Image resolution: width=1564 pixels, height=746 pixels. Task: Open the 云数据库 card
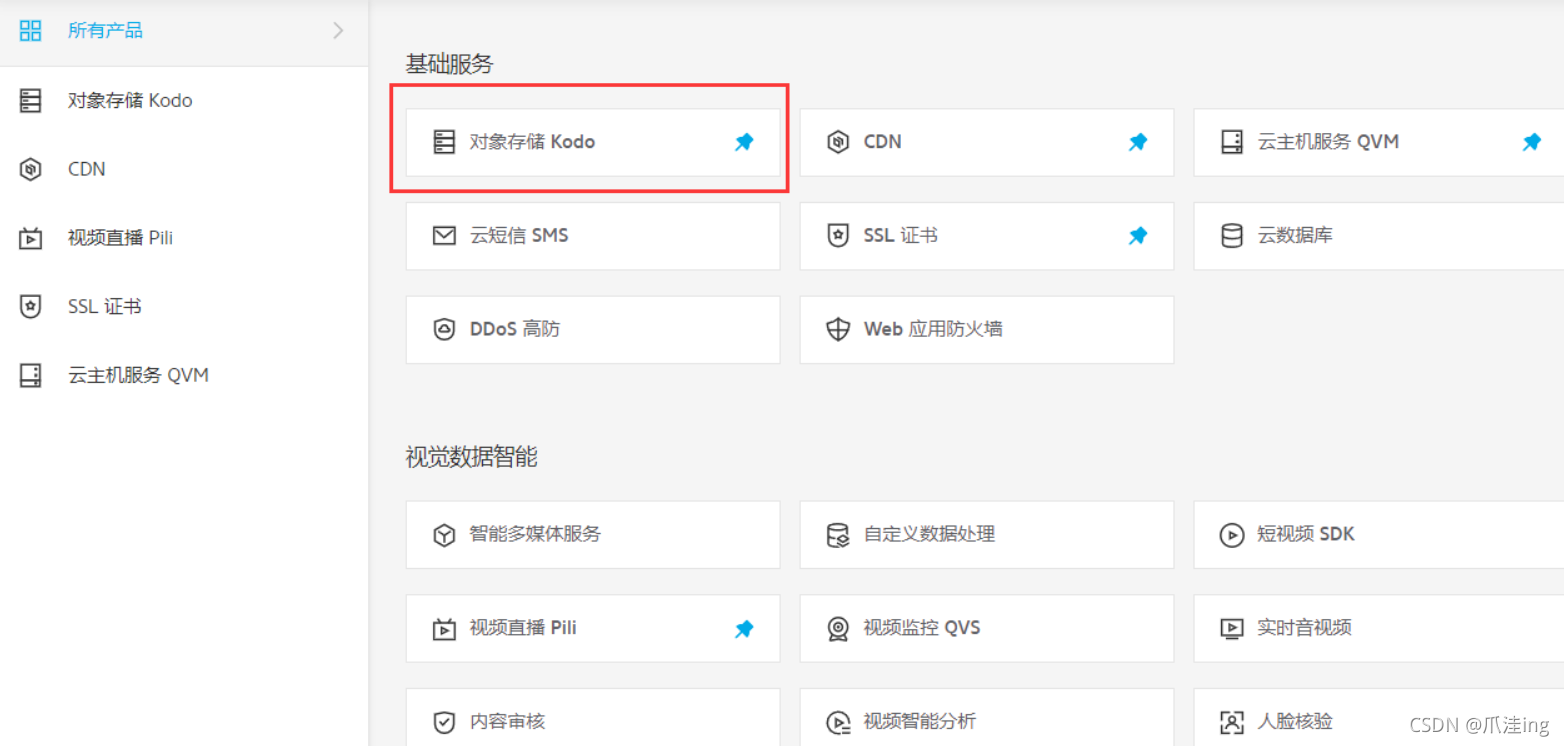[x=1379, y=236]
